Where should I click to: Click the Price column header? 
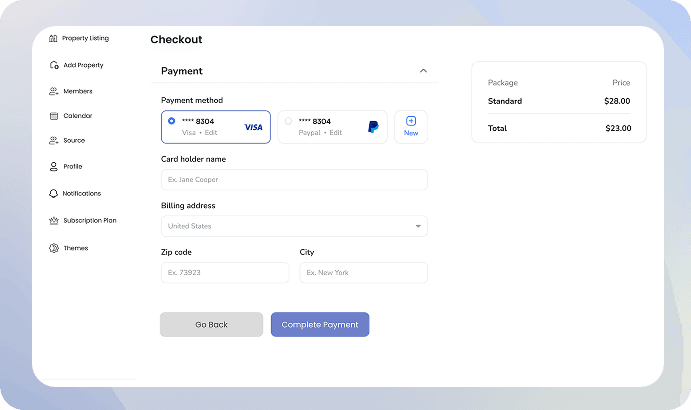pyautogui.click(x=621, y=83)
